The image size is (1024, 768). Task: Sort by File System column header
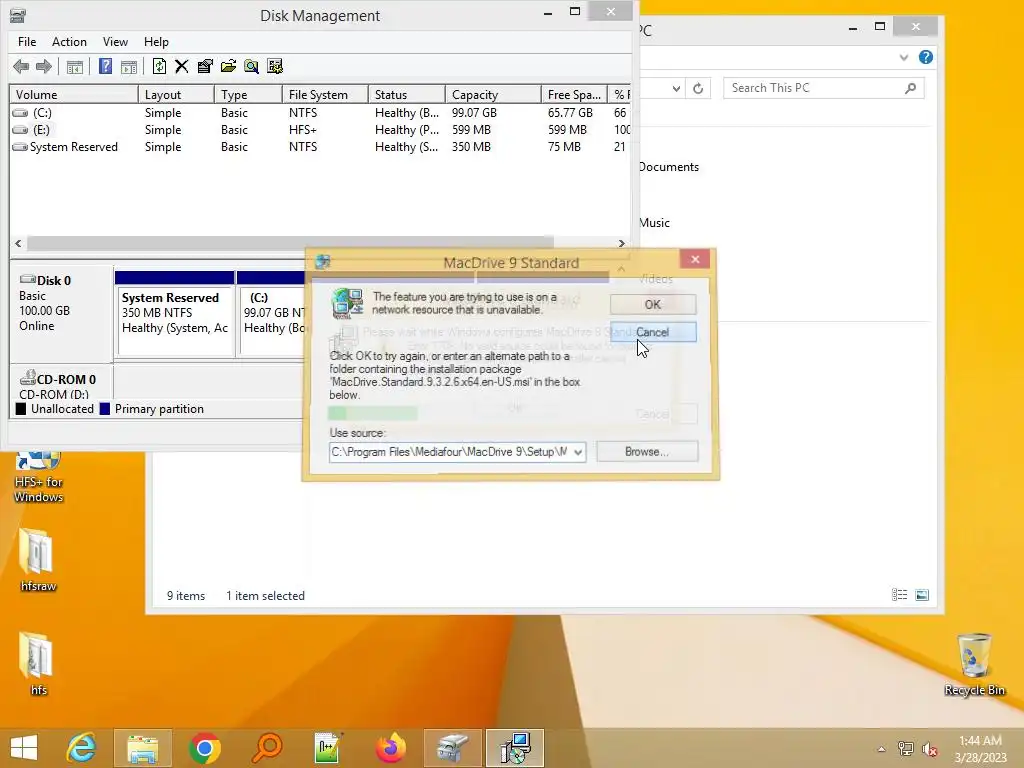pos(325,95)
